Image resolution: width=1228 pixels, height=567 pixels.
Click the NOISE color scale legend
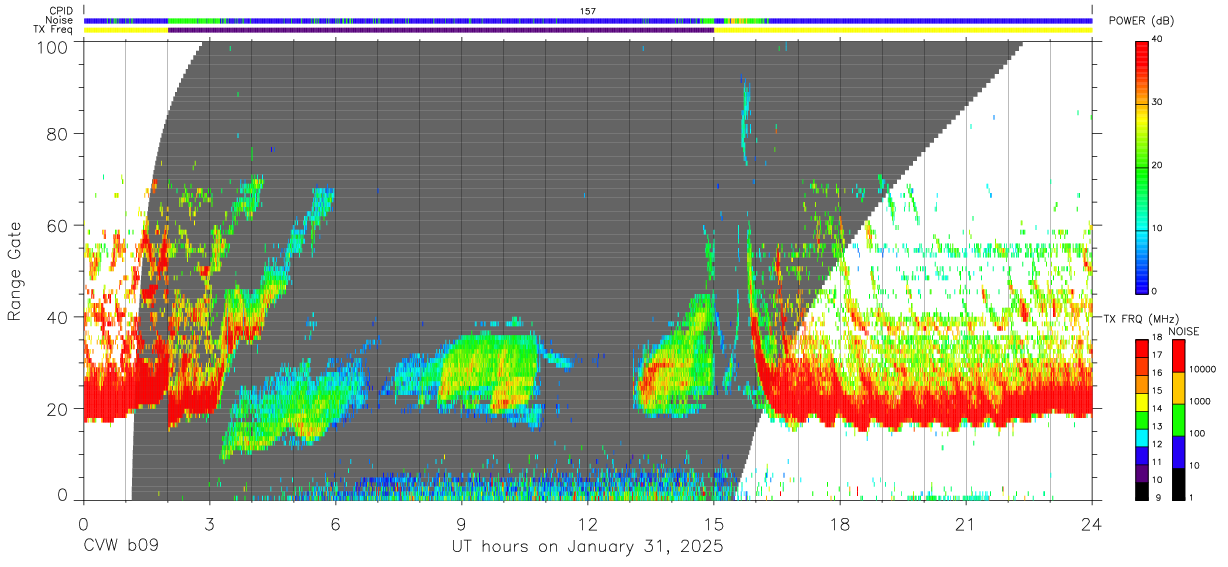click(1177, 419)
